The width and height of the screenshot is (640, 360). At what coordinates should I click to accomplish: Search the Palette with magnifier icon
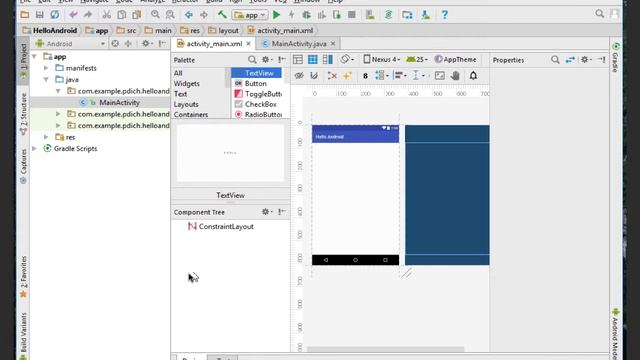coord(252,60)
